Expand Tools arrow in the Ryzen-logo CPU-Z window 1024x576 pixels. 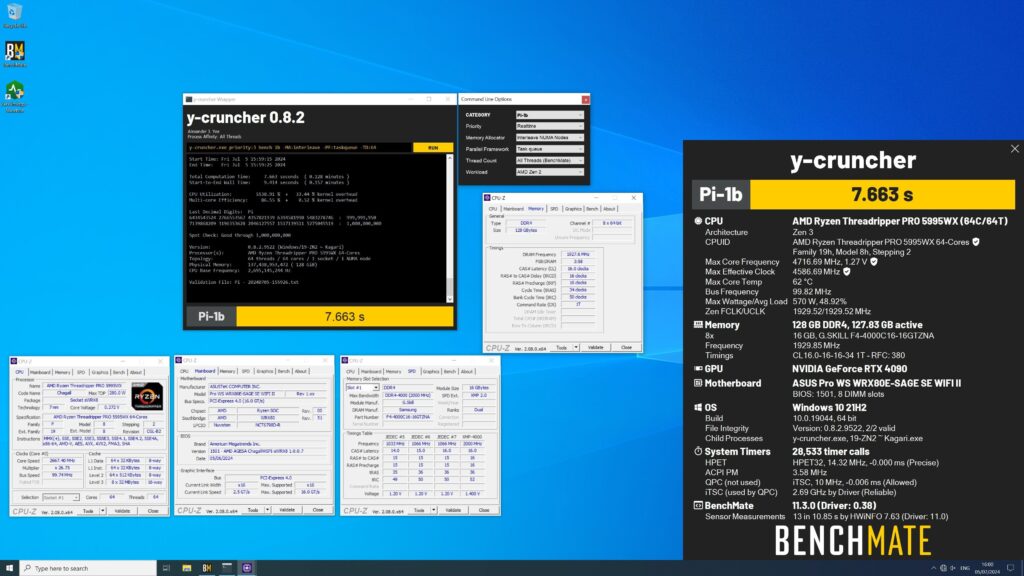tap(103, 511)
